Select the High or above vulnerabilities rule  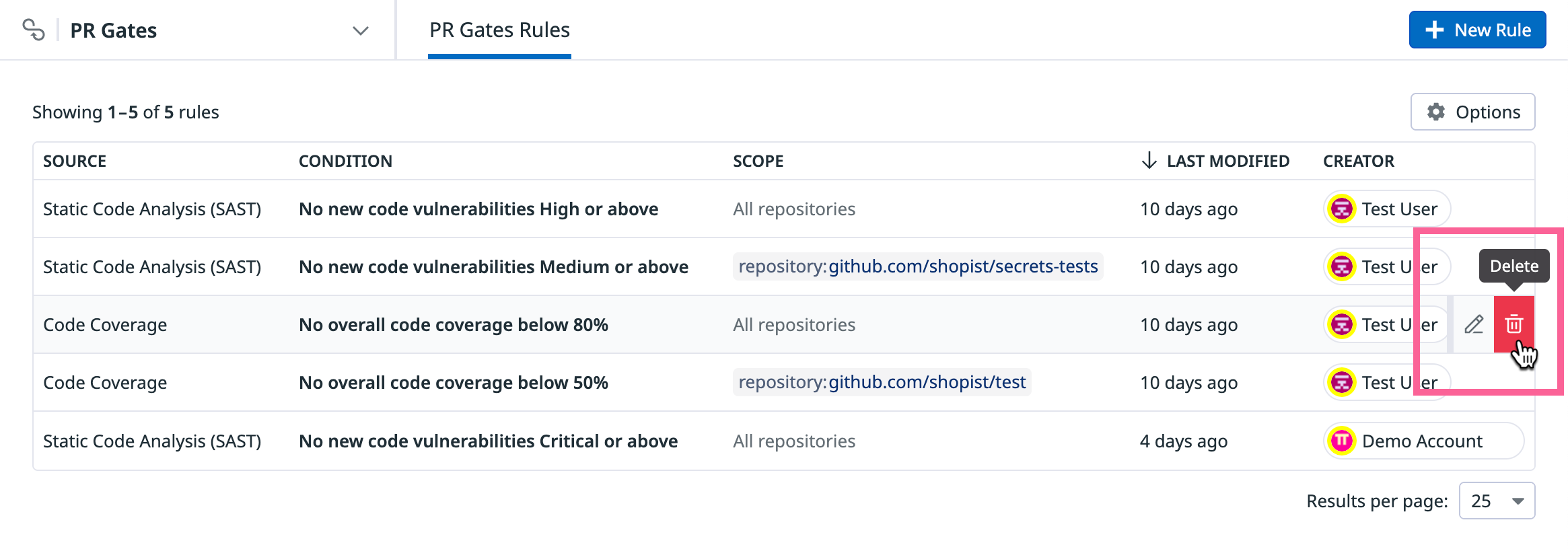[478, 209]
